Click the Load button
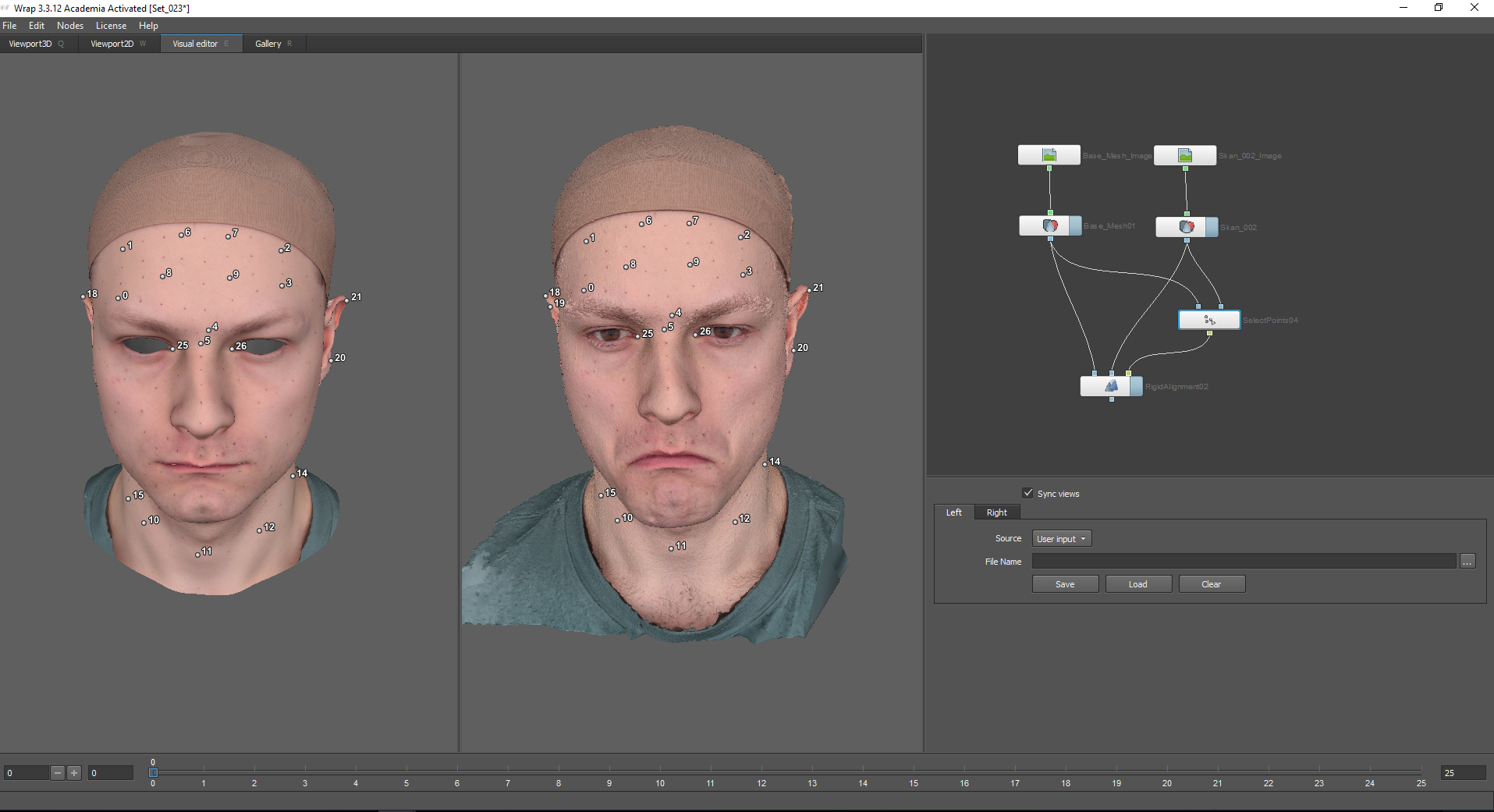The width and height of the screenshot is (1494, 812). coord(1138,584)
